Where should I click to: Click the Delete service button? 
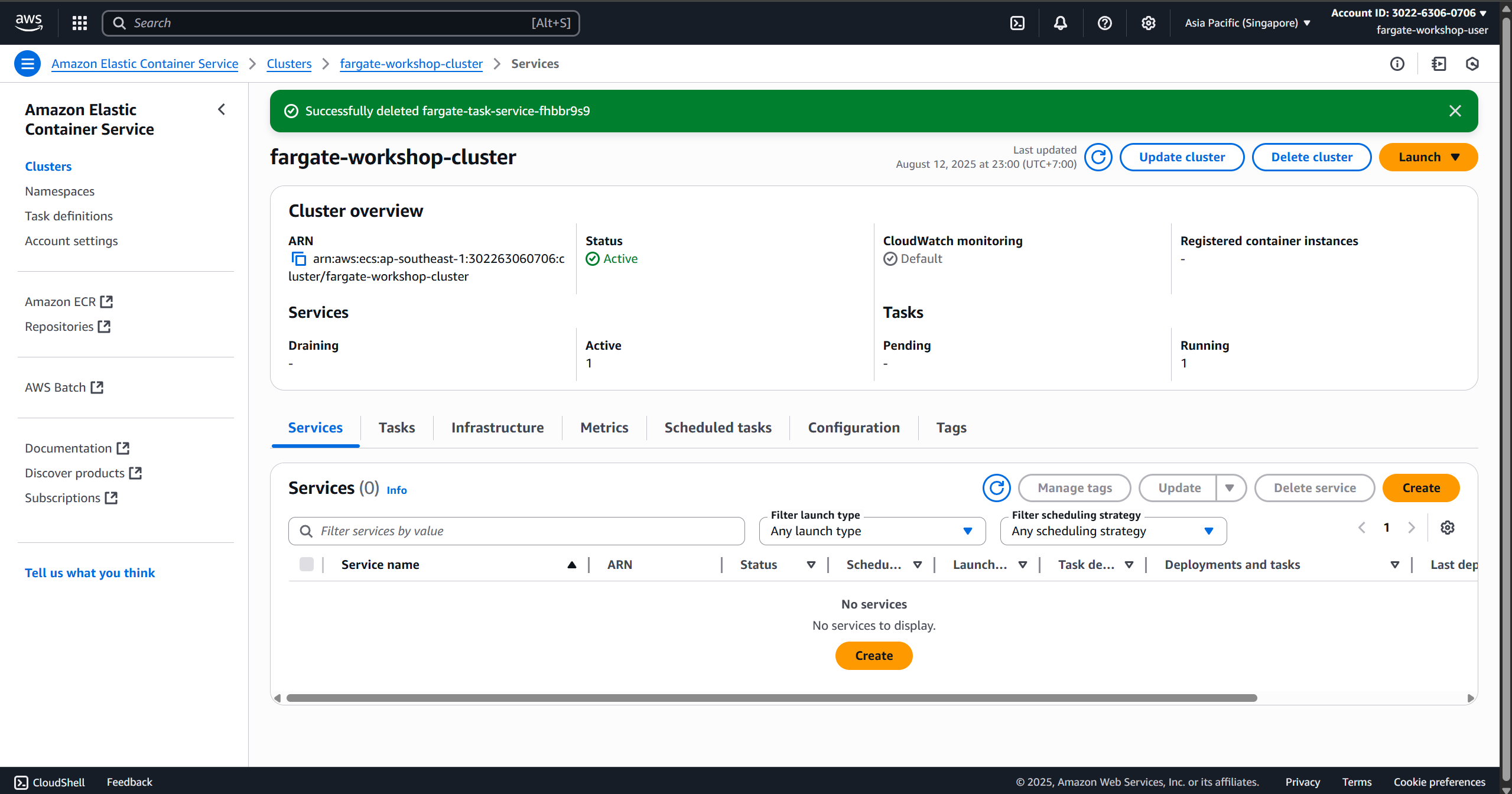1315,488
